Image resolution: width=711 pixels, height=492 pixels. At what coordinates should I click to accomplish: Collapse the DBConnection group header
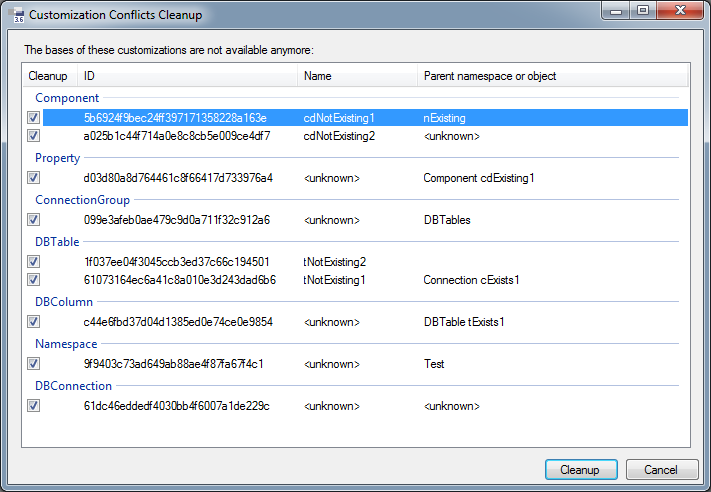73,386
